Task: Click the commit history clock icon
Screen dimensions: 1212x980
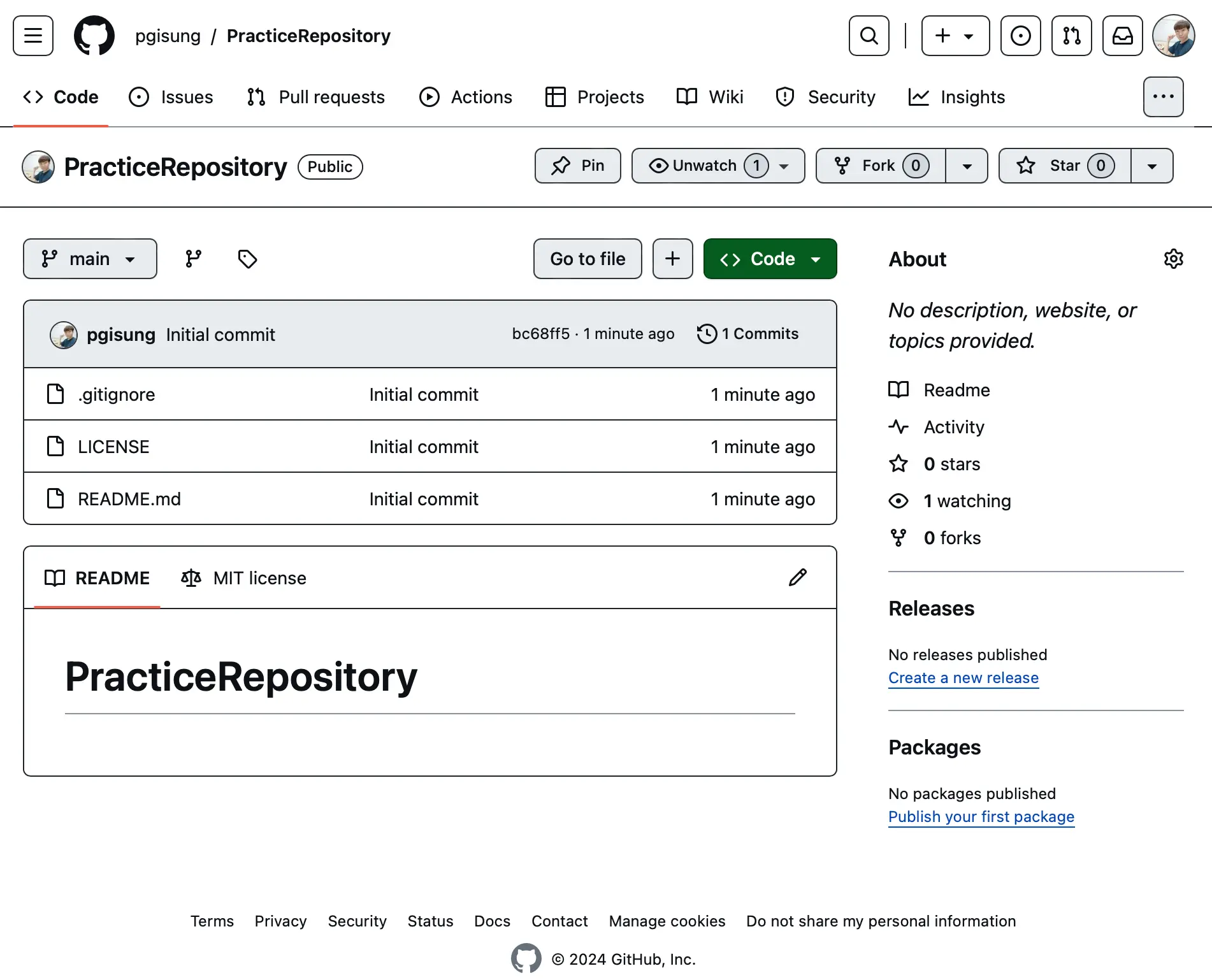Action: 707,334
